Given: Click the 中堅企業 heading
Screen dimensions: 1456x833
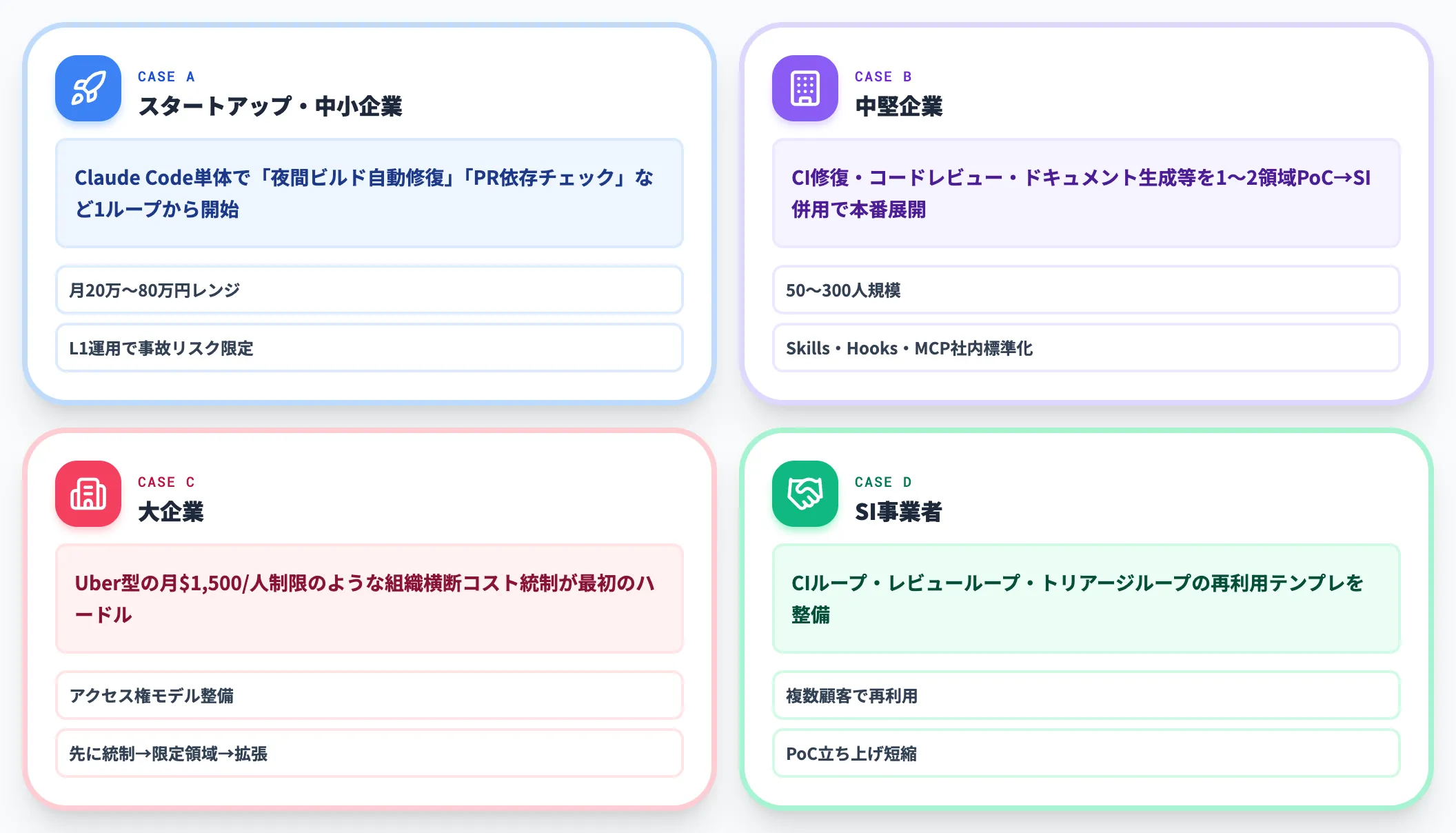Looking at the screenshot, I should point(899,106).
